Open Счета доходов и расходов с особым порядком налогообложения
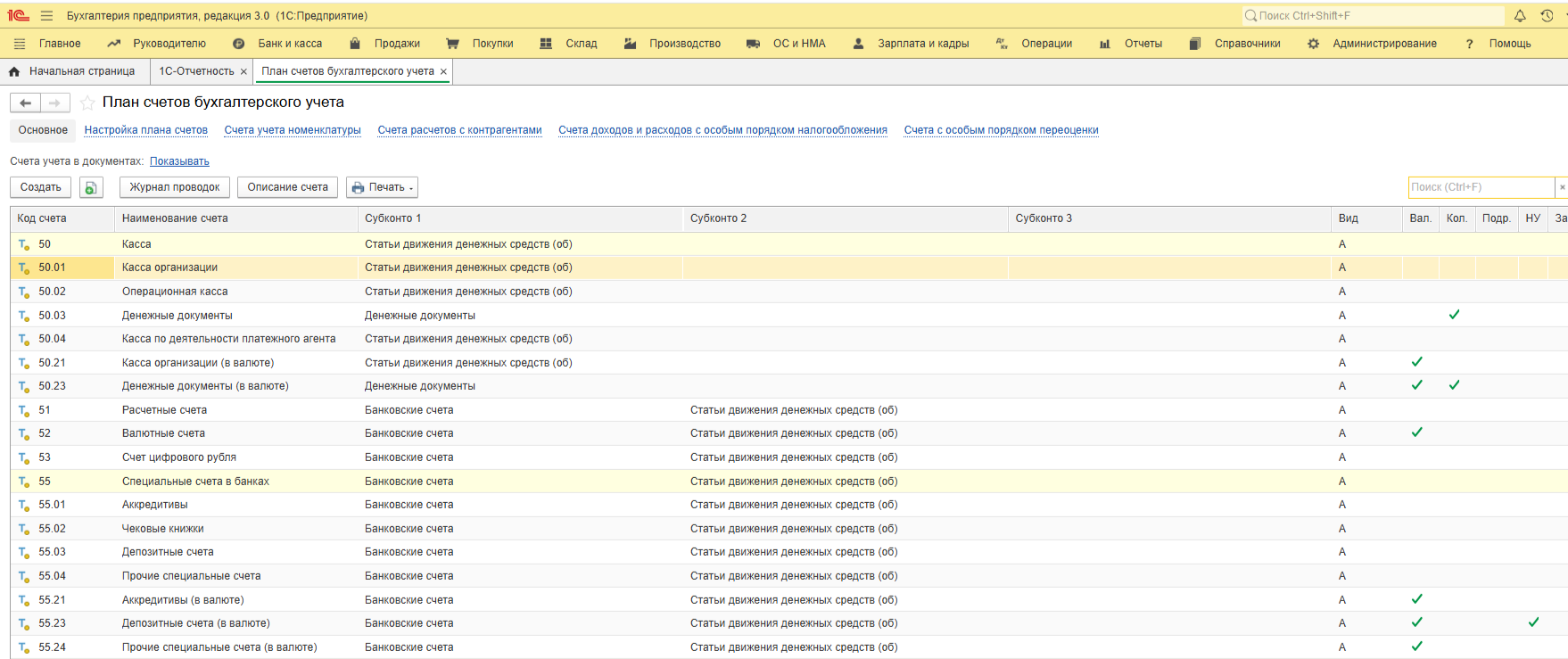The height and width of the screenshot is (659, 1568). 723,130
